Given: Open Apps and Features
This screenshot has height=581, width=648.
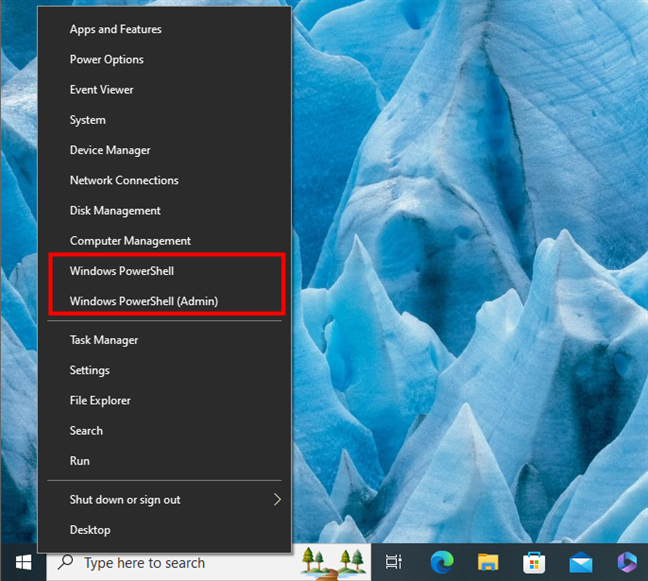Looking at the screenshot, I should tap(164, 29).
